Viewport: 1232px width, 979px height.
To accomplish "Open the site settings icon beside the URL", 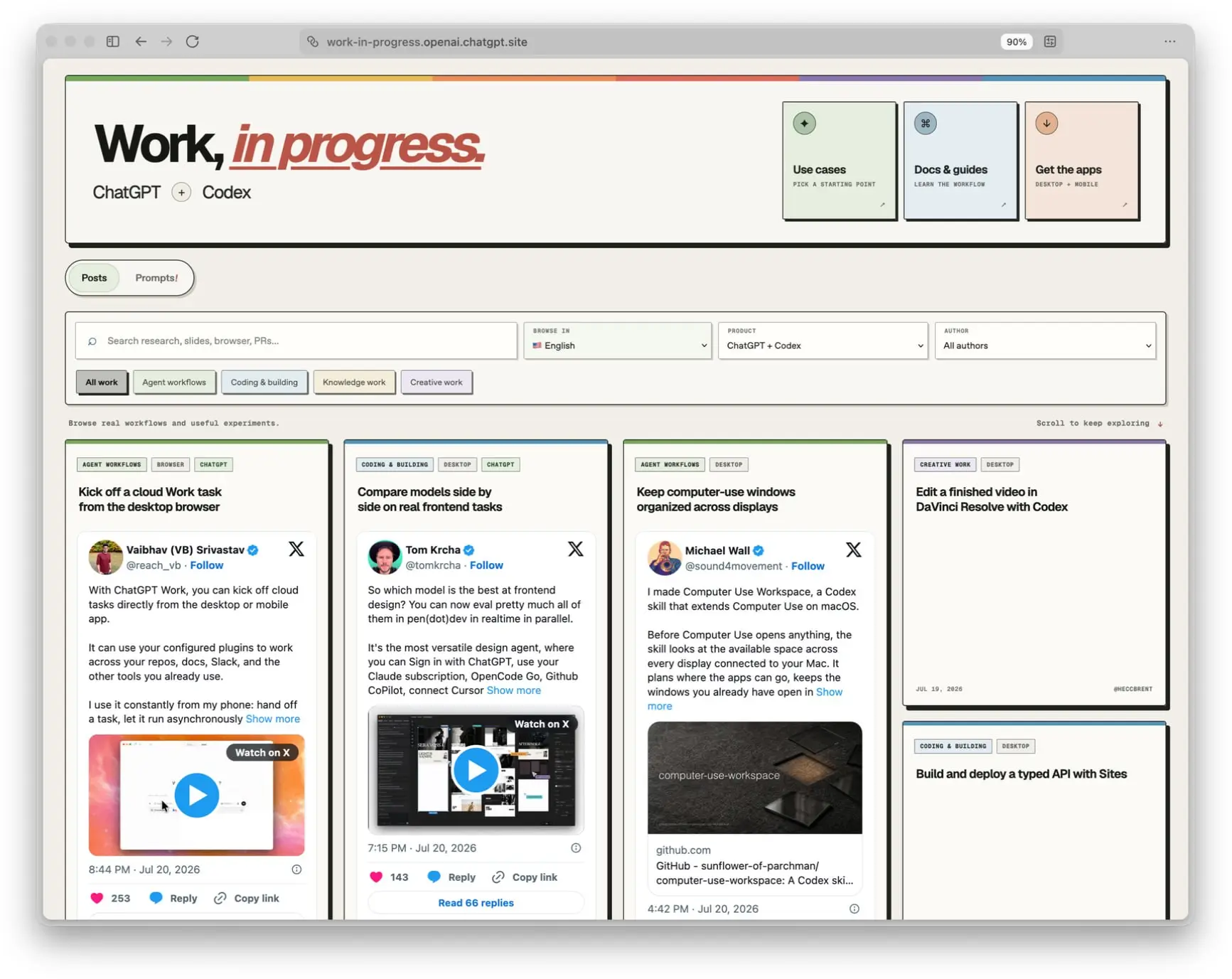I will coord(313,41).
